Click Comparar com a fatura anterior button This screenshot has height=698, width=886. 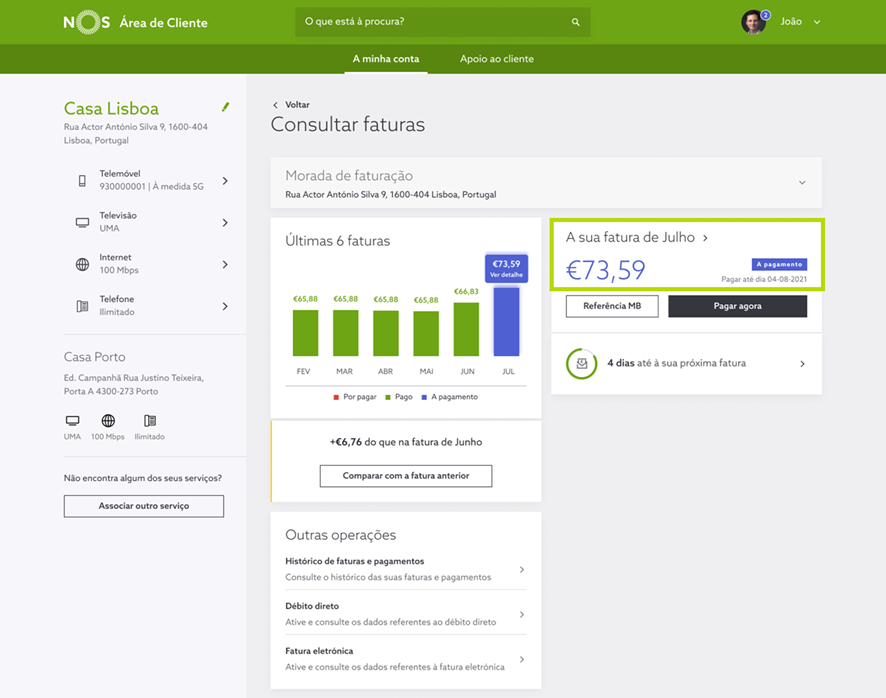click(x=406, y=476)
